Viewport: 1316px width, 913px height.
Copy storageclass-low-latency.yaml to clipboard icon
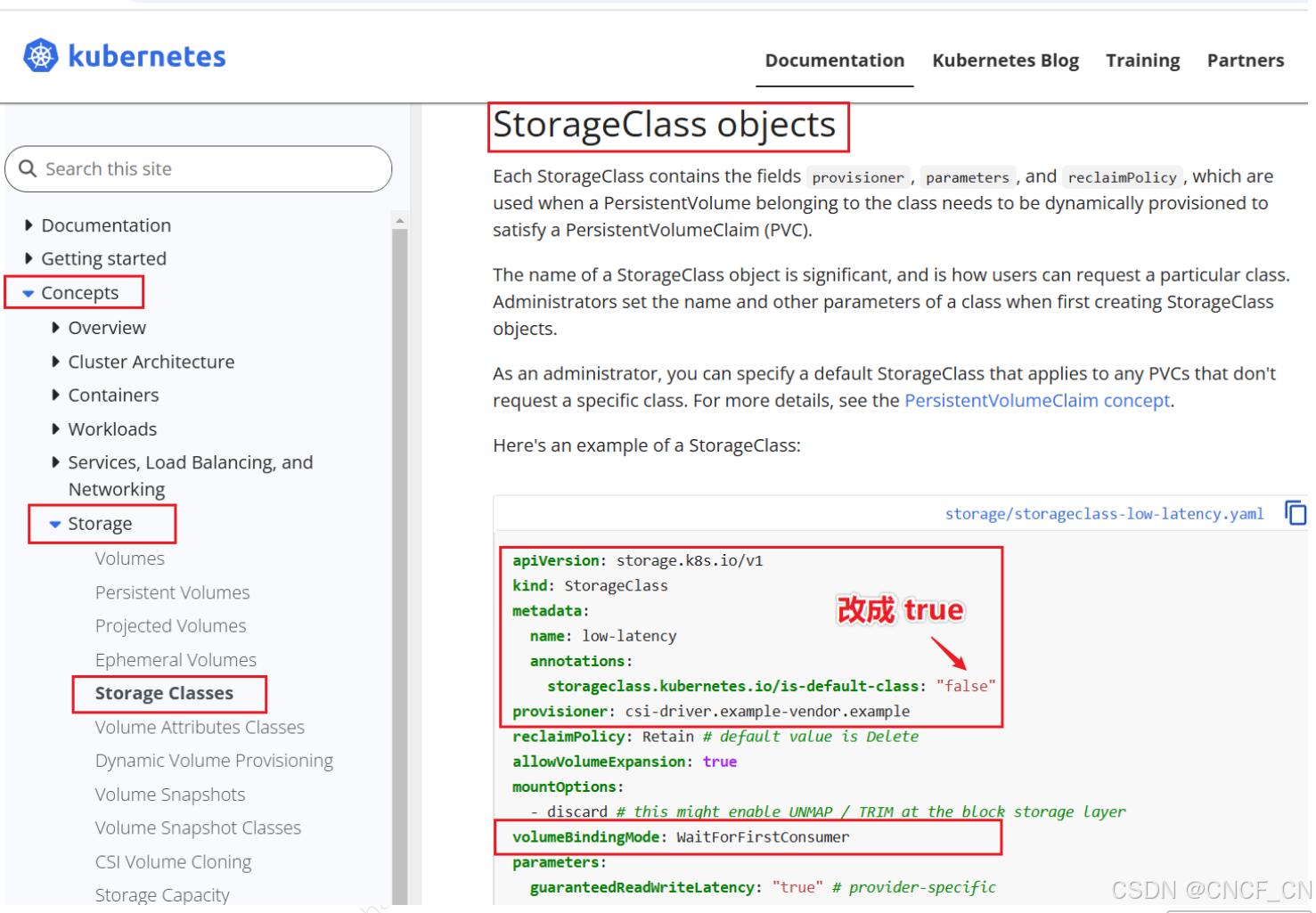pos(1296,513)
